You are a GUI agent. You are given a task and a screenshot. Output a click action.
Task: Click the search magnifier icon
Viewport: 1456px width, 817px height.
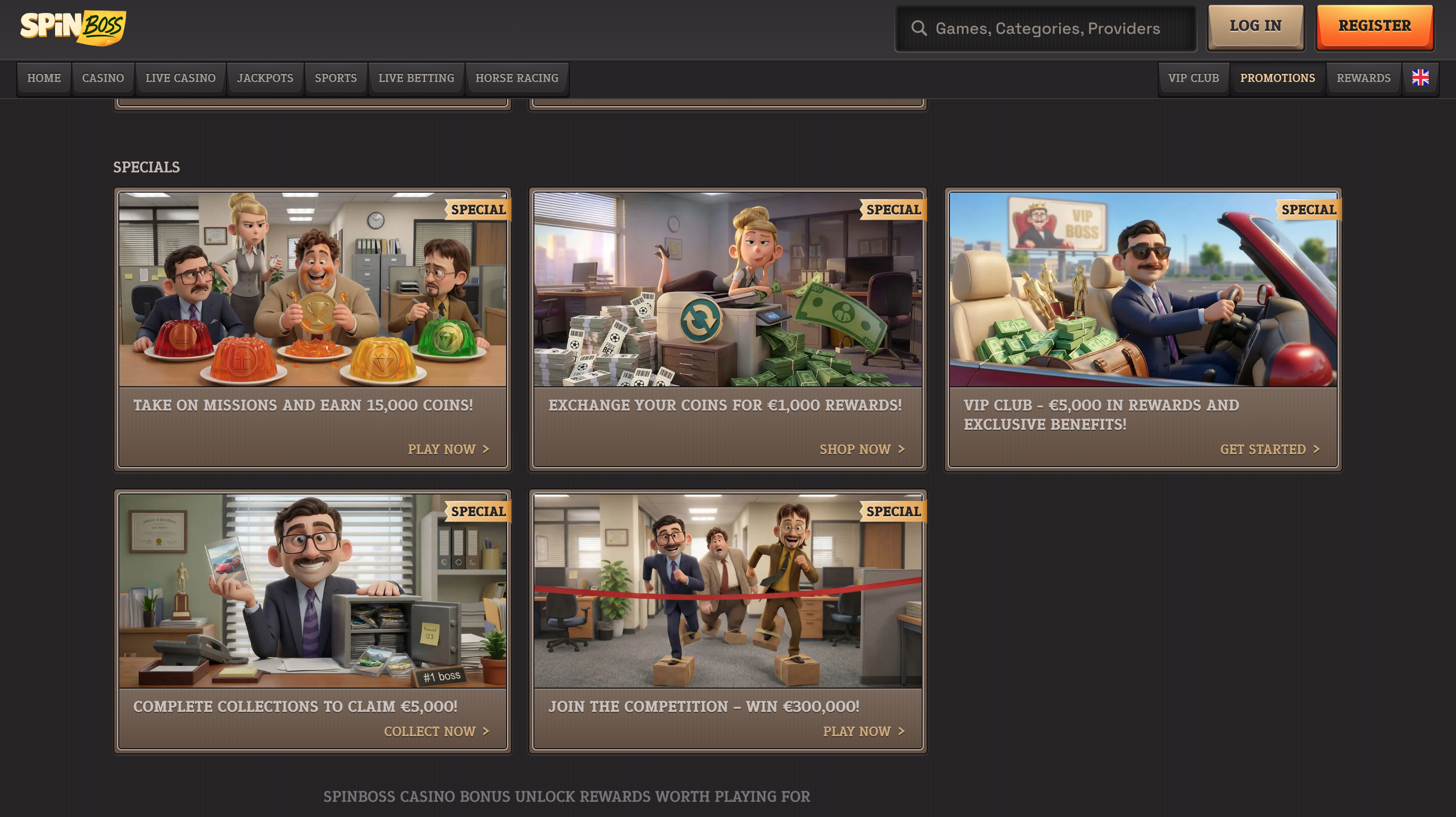tap(919, 28)
